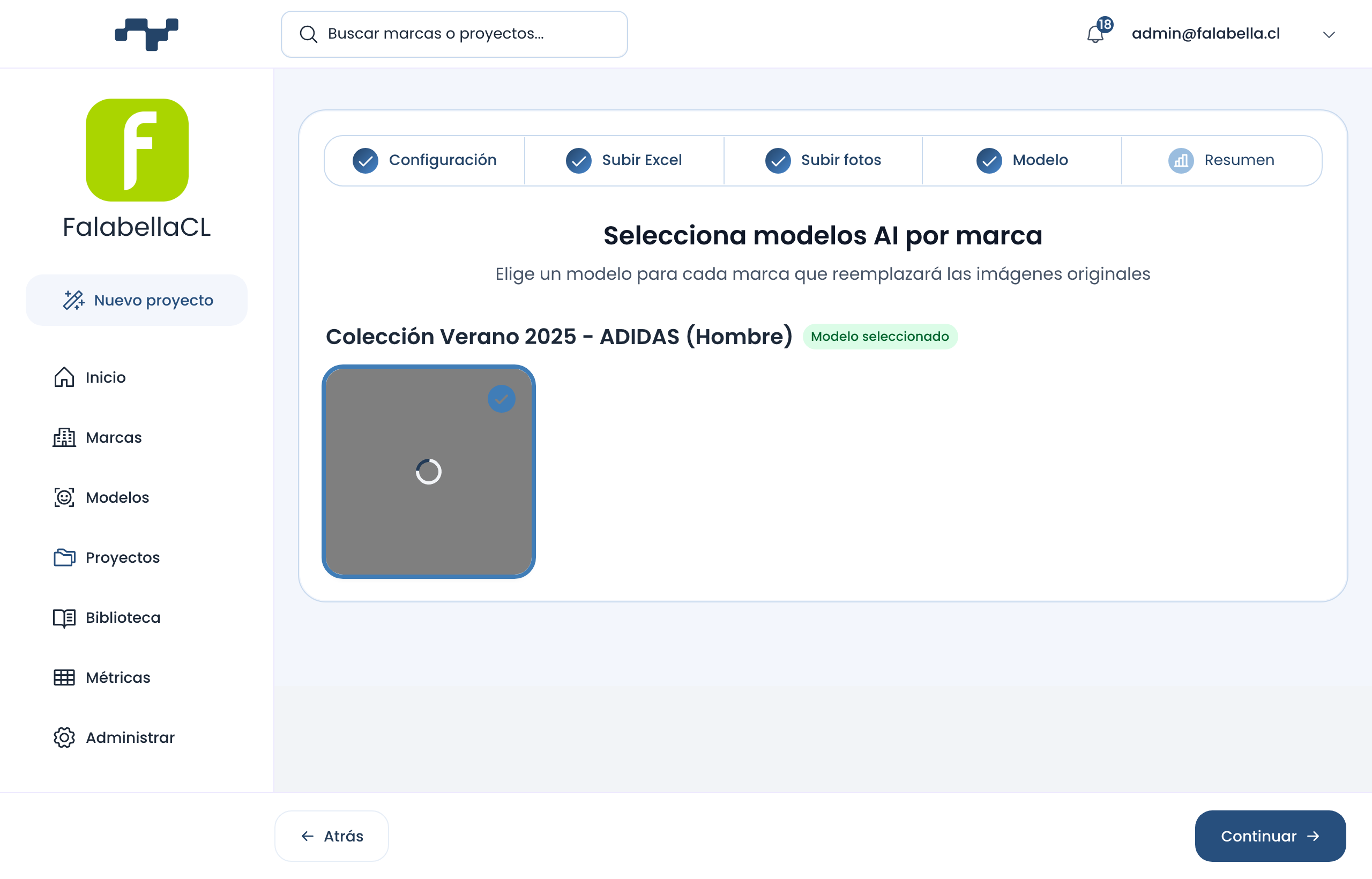Click the green Falabella brand logo

click(x=137, y=150)
